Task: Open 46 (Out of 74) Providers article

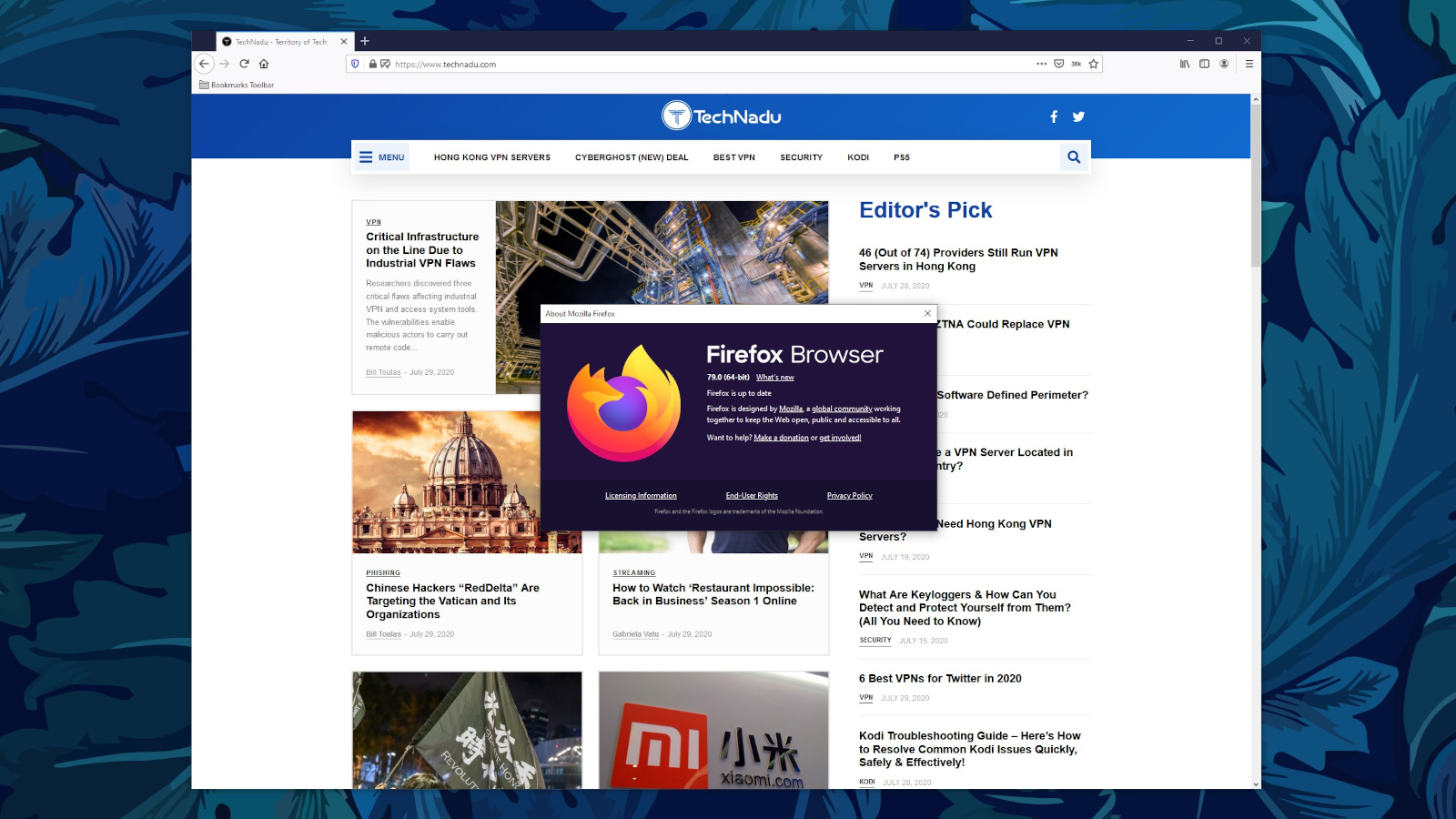Action: pyautogui.click(x=958, y=259)
